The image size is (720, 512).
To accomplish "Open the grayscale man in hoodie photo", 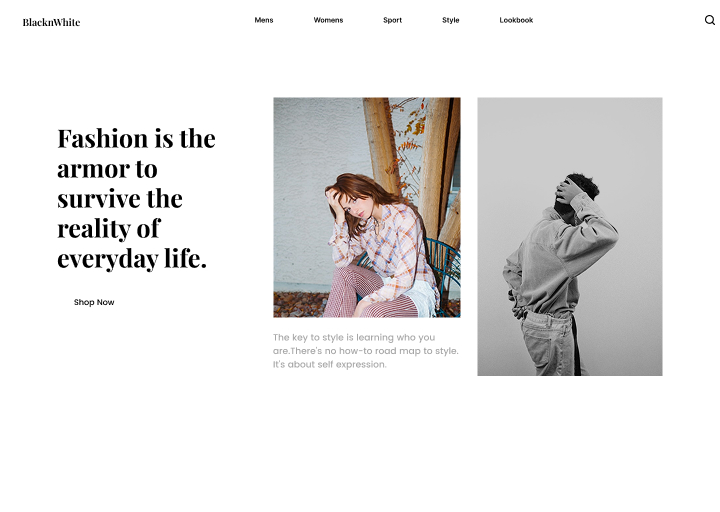I will coord(570,236).
